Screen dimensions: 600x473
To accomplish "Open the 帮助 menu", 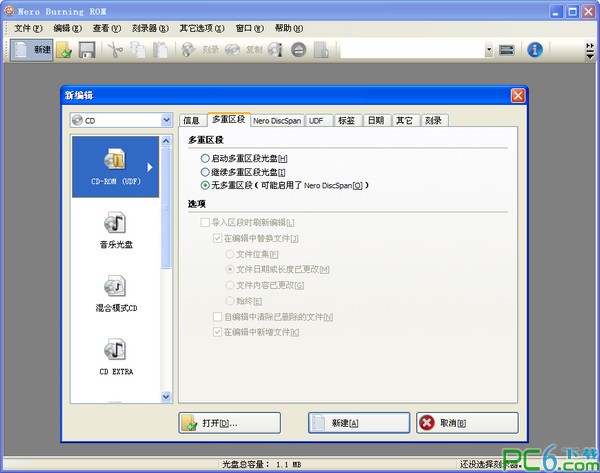I will click(289, 28).
